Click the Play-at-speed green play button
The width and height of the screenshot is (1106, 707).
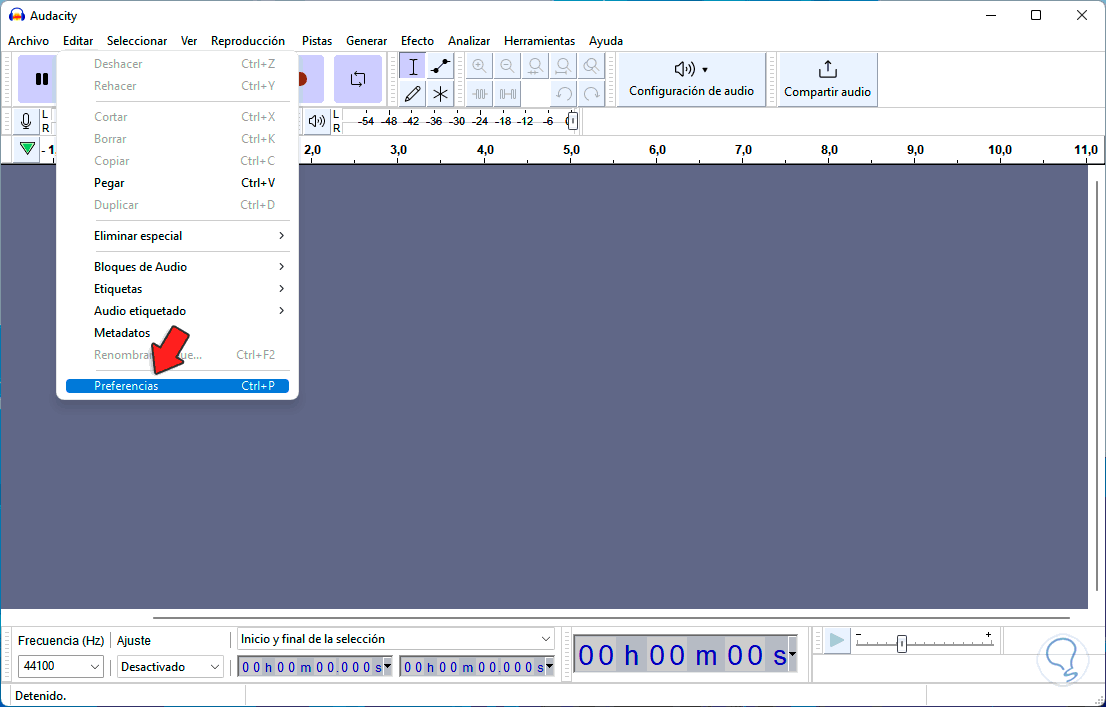click(837, 641)
